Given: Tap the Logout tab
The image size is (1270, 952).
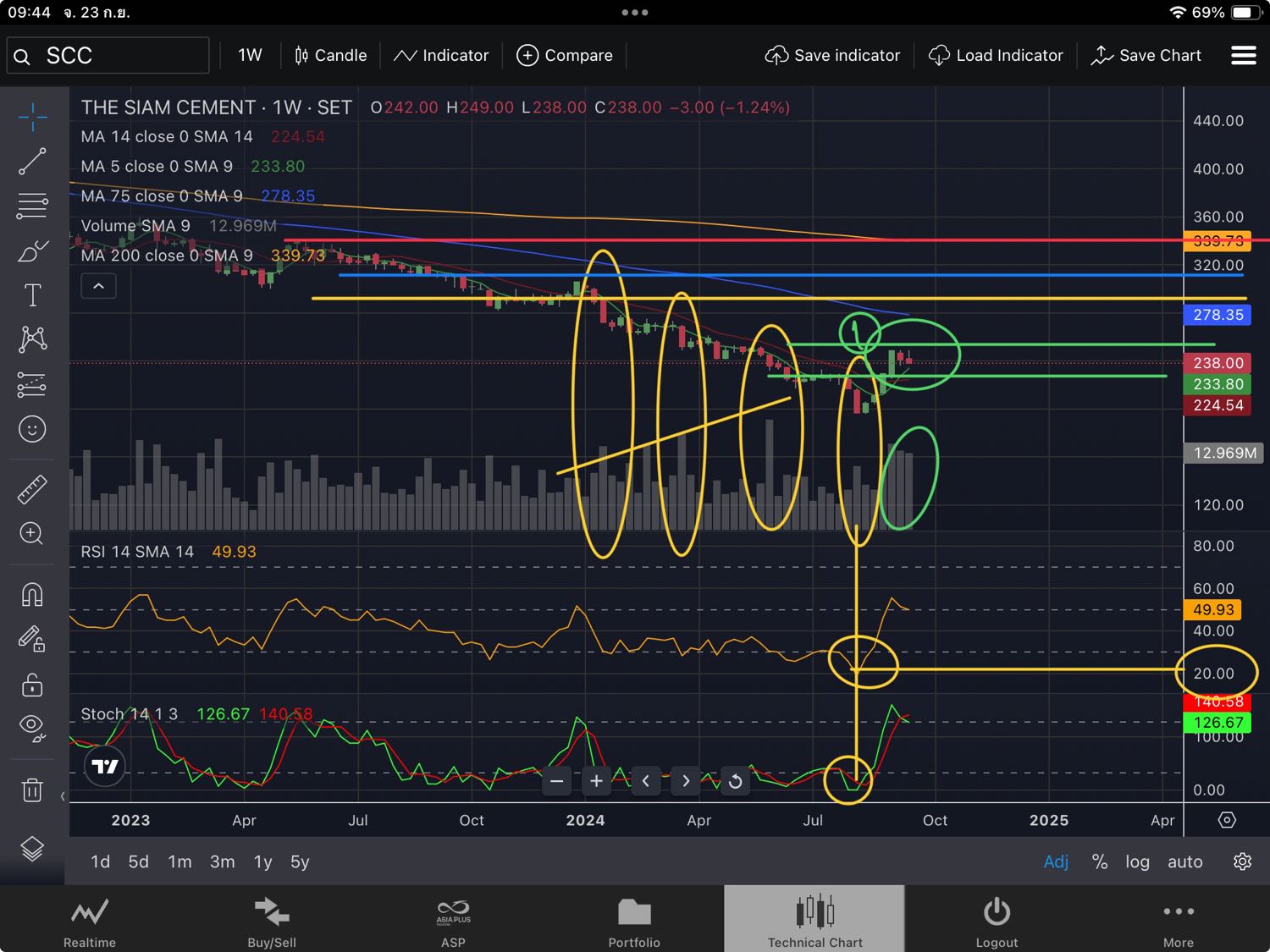Looking at the screenshot, I should (x=997, y=921).
